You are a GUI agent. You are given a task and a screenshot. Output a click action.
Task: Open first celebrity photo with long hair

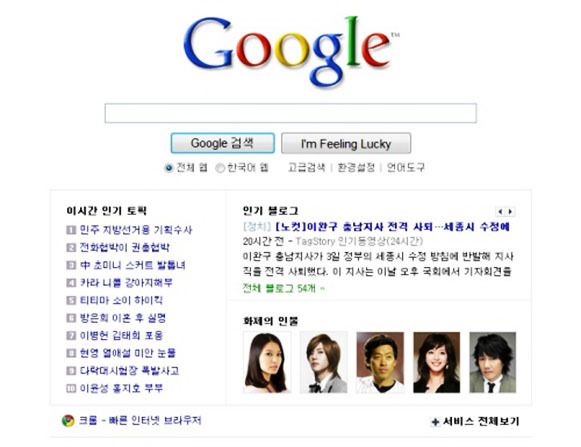(267, 362)
